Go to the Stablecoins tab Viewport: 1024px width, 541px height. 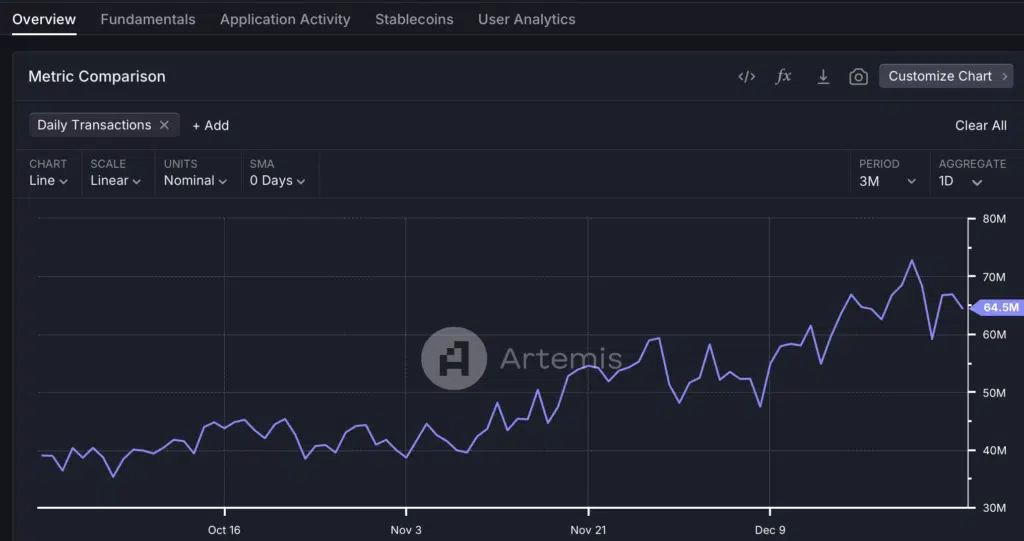(414, 19)
